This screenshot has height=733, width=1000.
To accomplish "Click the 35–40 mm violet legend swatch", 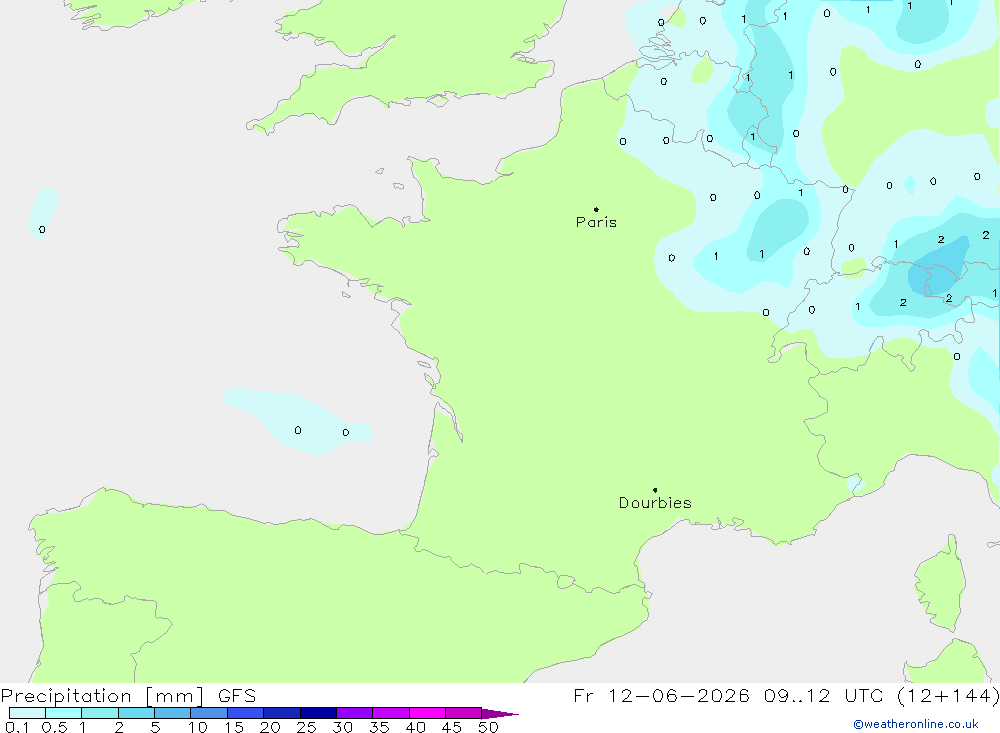I will click(390, 713).
